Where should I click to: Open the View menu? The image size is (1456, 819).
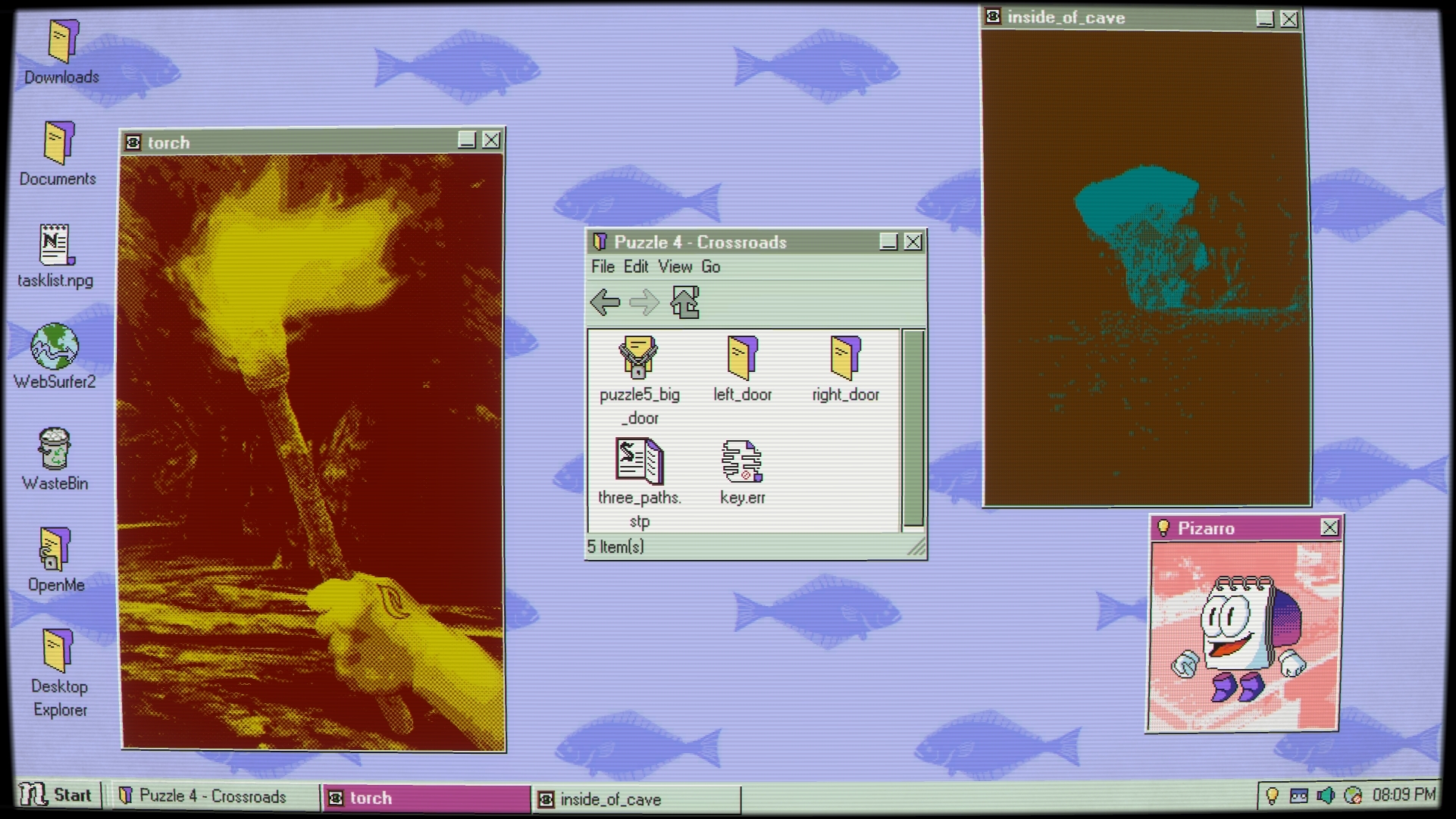pyautogui.click(x=675, y=267)
